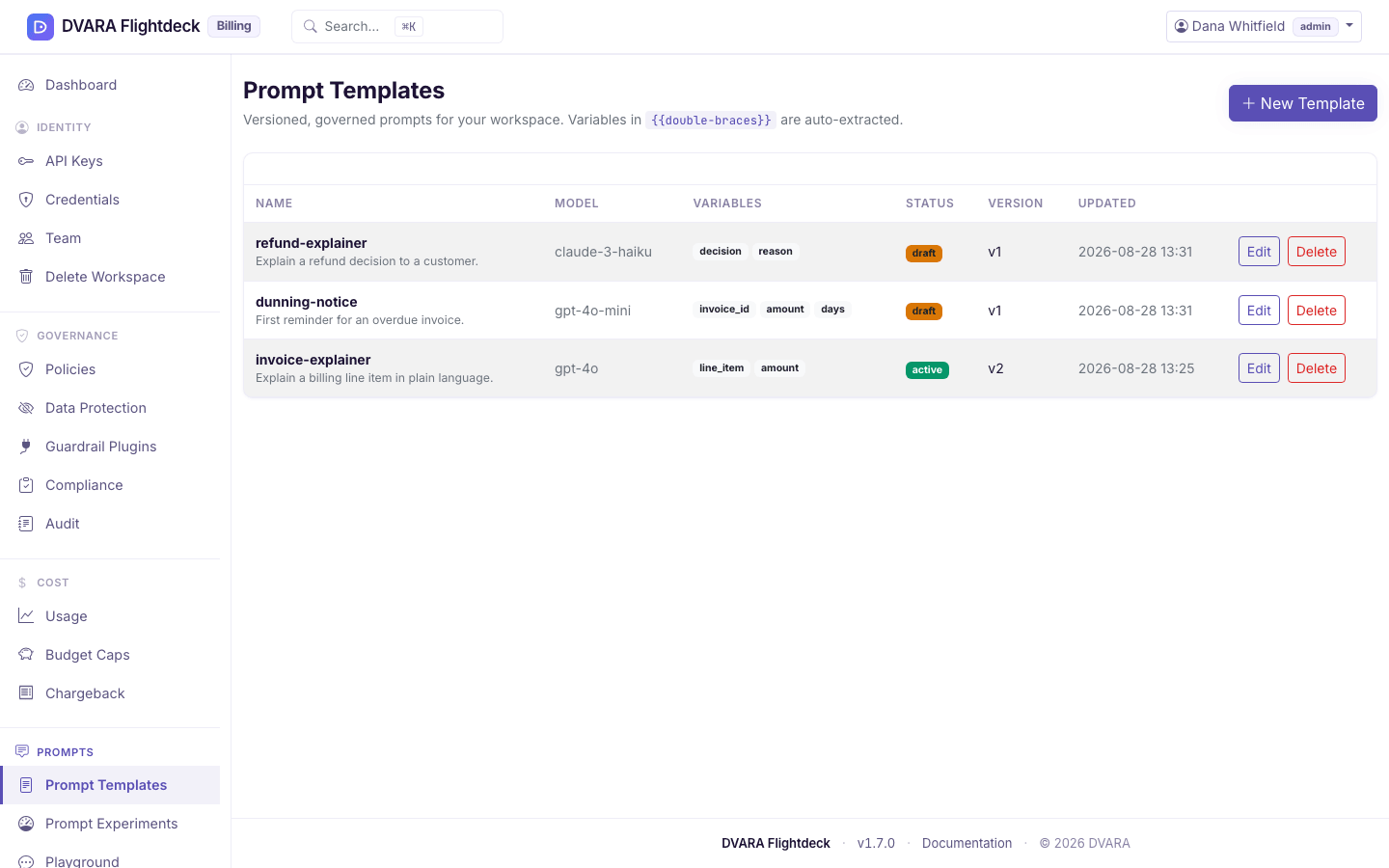This screenshot has height=868, width=1389.
Task: Click the API Keys key icon
Action: 26,161
